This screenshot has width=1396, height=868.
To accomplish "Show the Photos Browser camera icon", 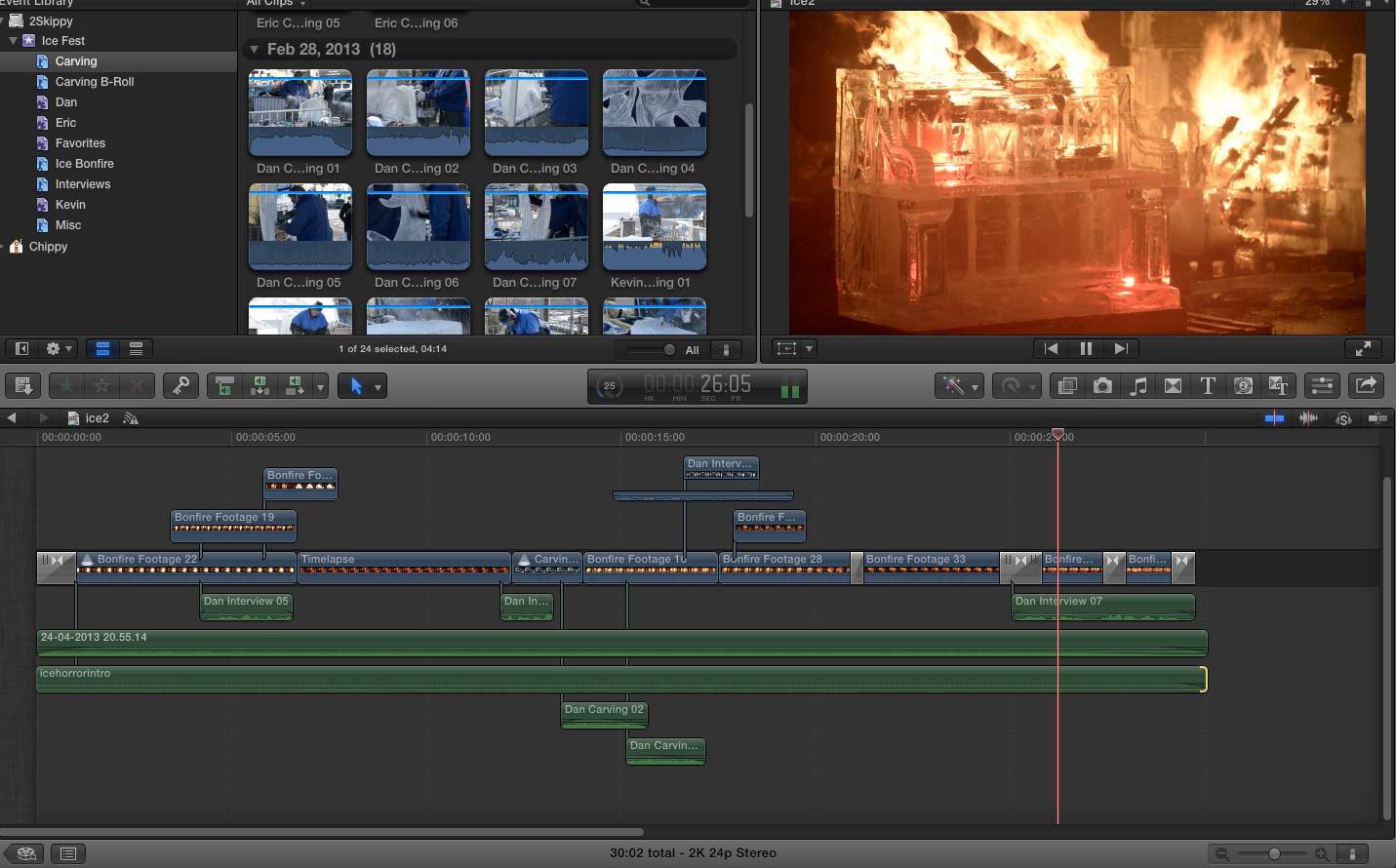I will click(x=1102, y=386).
